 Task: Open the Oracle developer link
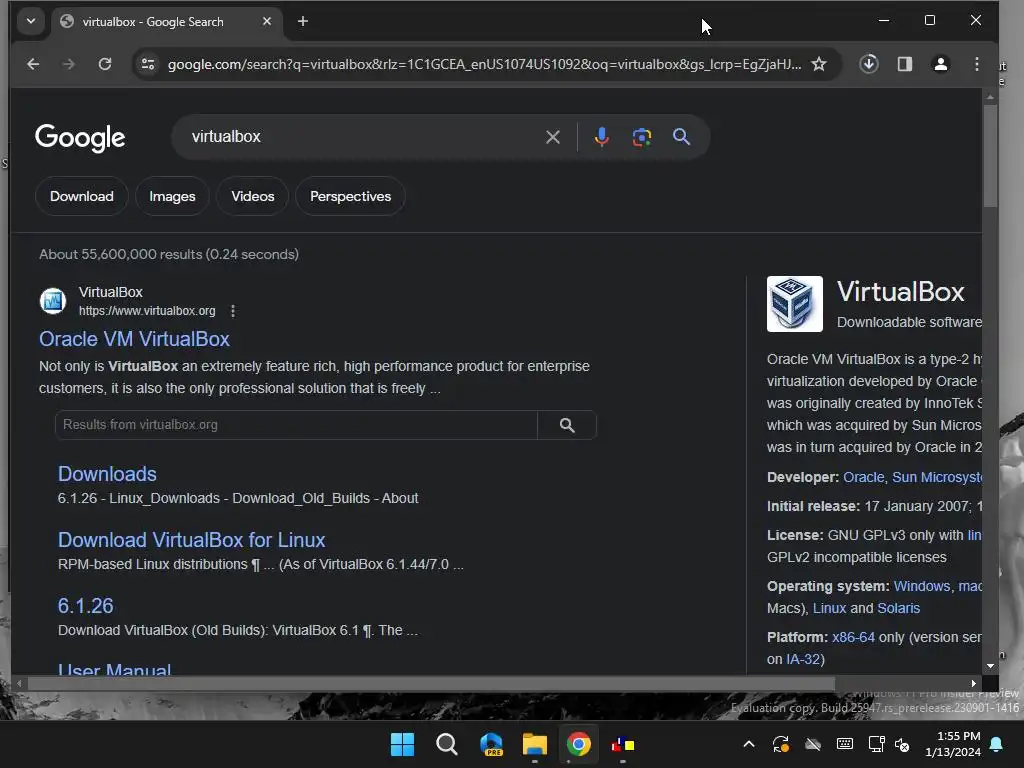[863, 477]
